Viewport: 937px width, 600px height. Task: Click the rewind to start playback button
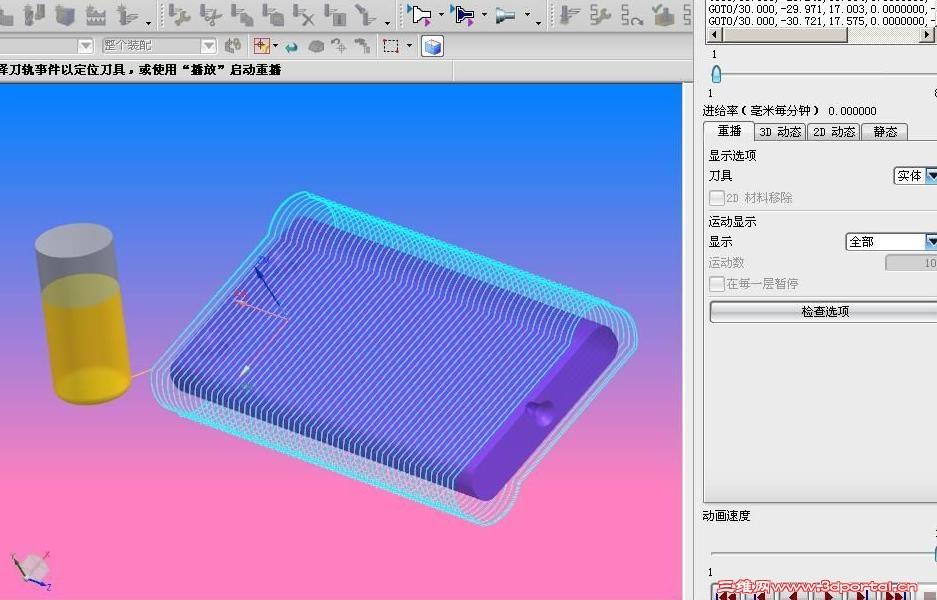click(727, 594)
